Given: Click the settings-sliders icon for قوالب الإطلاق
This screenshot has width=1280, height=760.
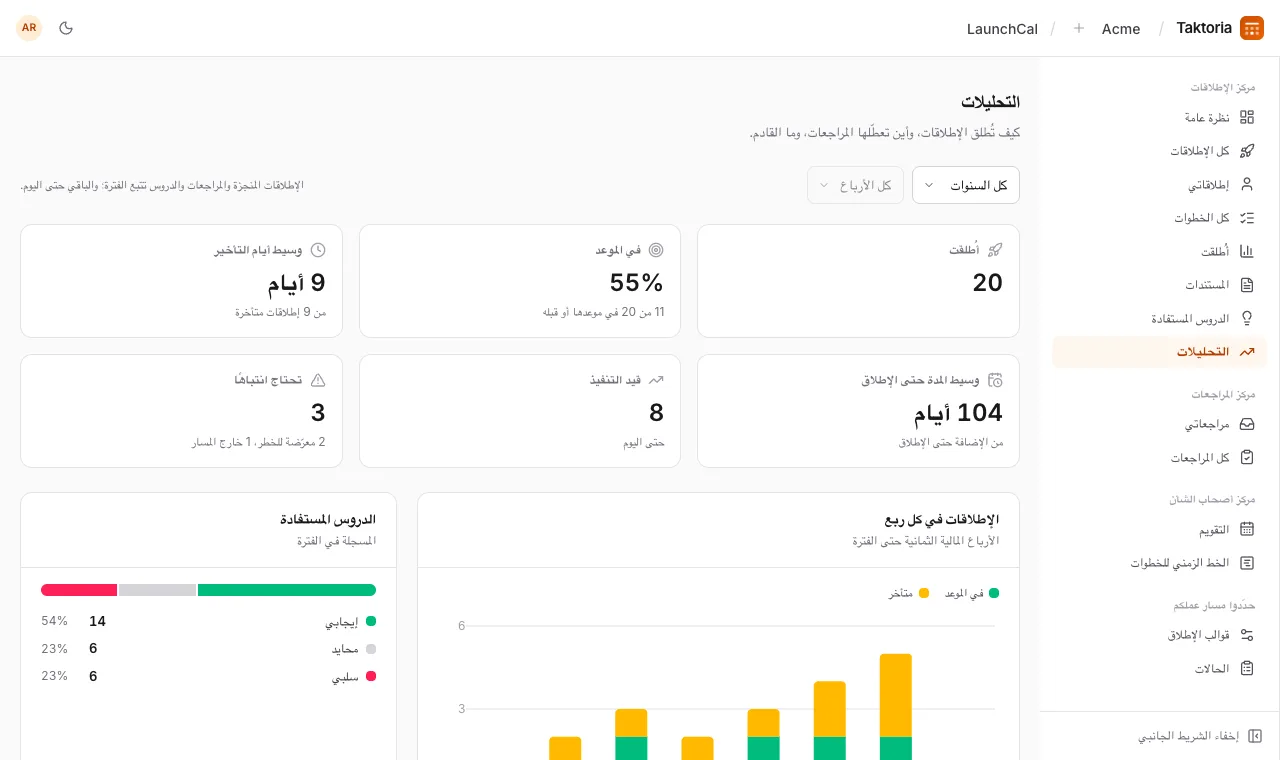Looking at the screenshot, I should pos(1247,635).
